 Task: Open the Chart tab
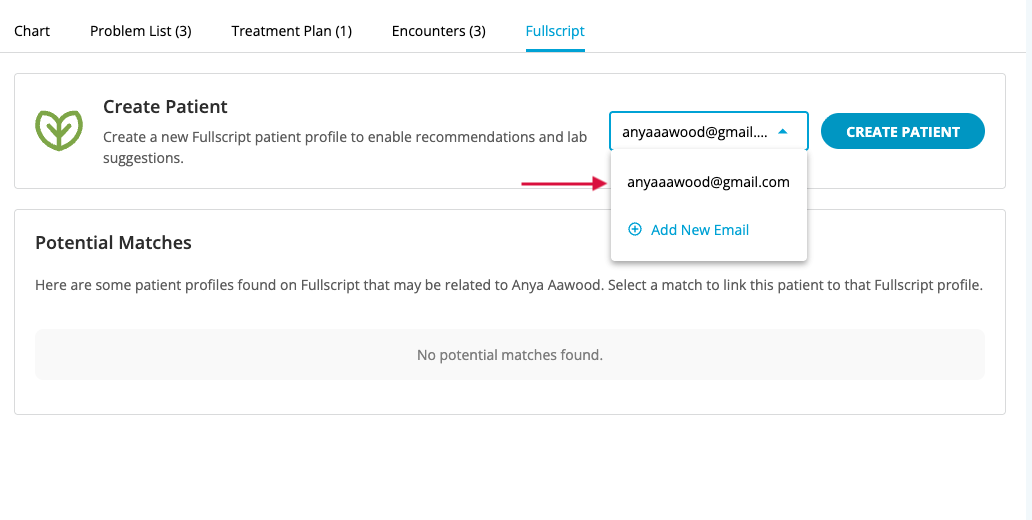tap(32, 31)
